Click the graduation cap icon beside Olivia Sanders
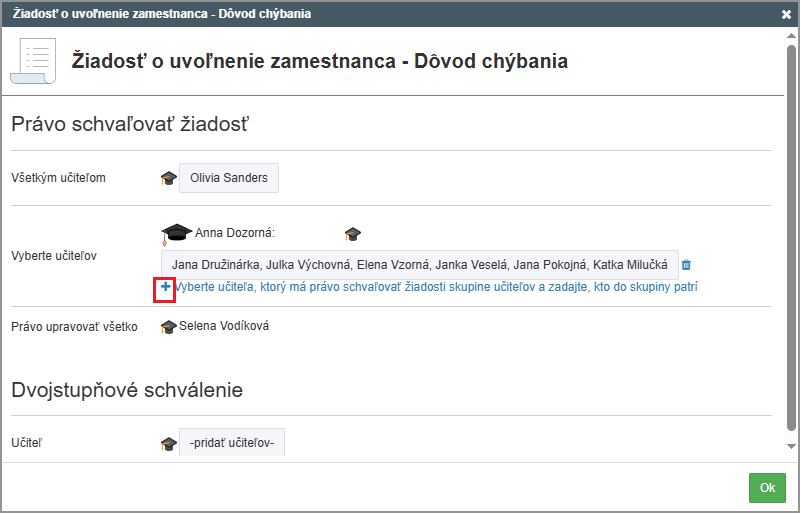Viewport: 800px width, 513px height. coord(168,179)
